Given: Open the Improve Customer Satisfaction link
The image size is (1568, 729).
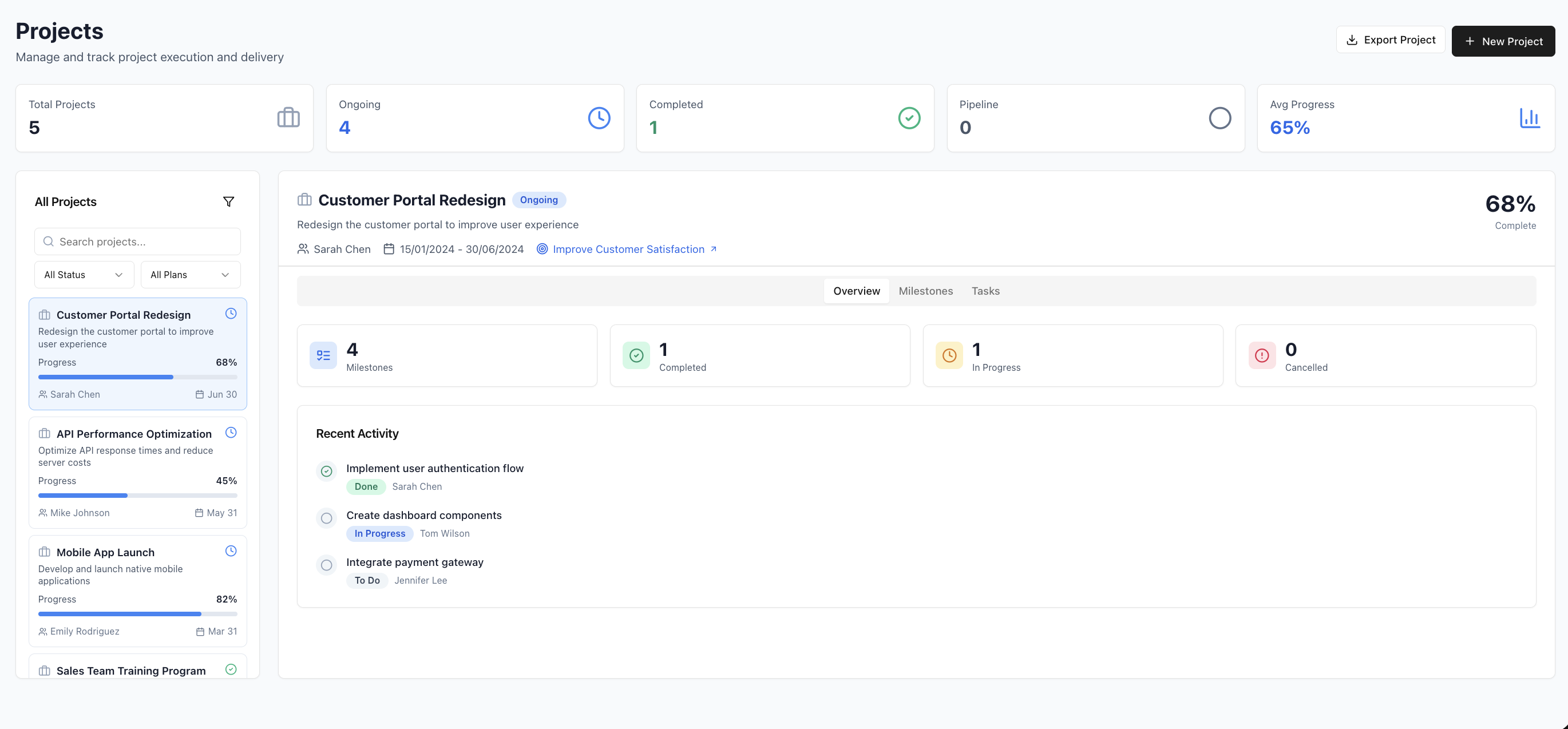Looking at the screenshot, I should [x=628, y=249].
